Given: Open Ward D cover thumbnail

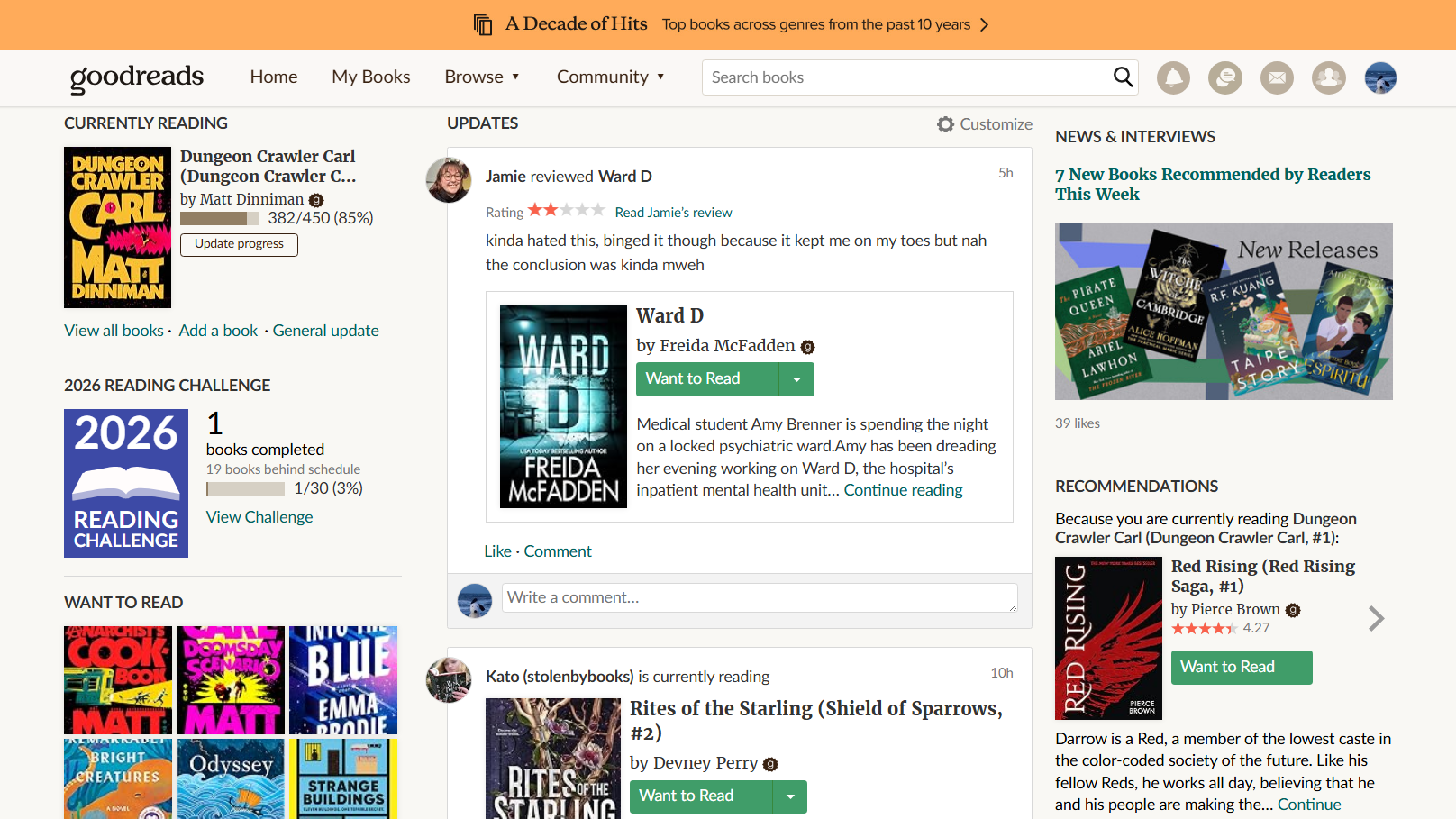Looking at the screenshot, I should [563, 407].
